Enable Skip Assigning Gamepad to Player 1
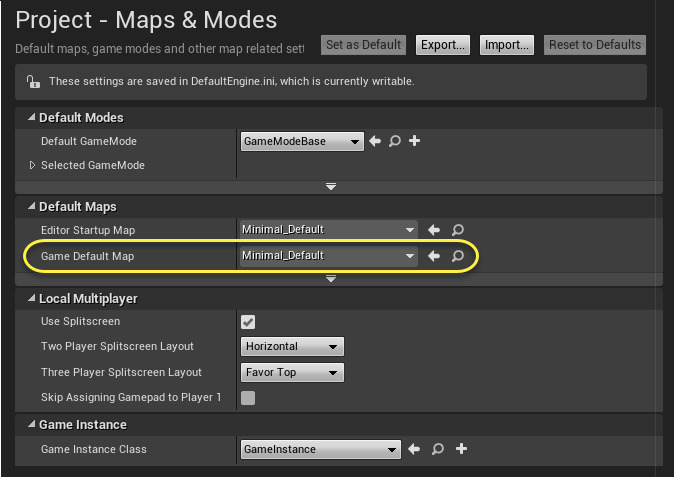Viewport: 674px width, 477px height. click(248, 398)
